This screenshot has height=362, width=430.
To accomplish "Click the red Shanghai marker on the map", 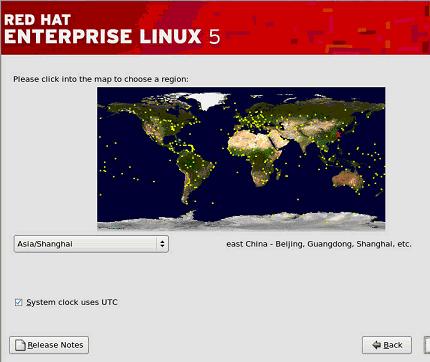I will coord(338,135).
